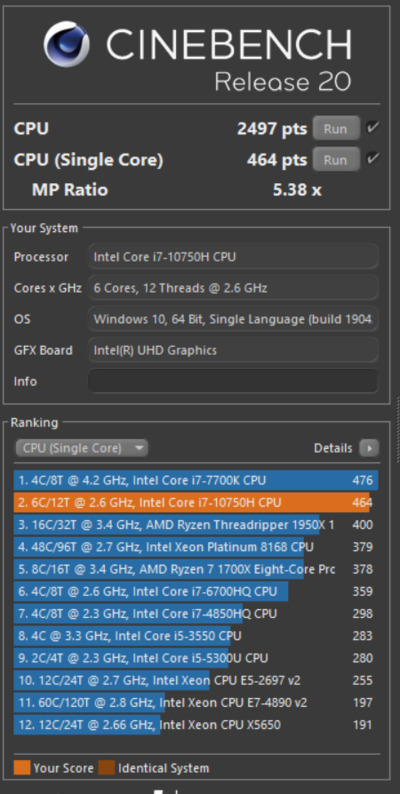Click the Details label in Ranking
The image size is (400, 794).
(x=333, y=448)
